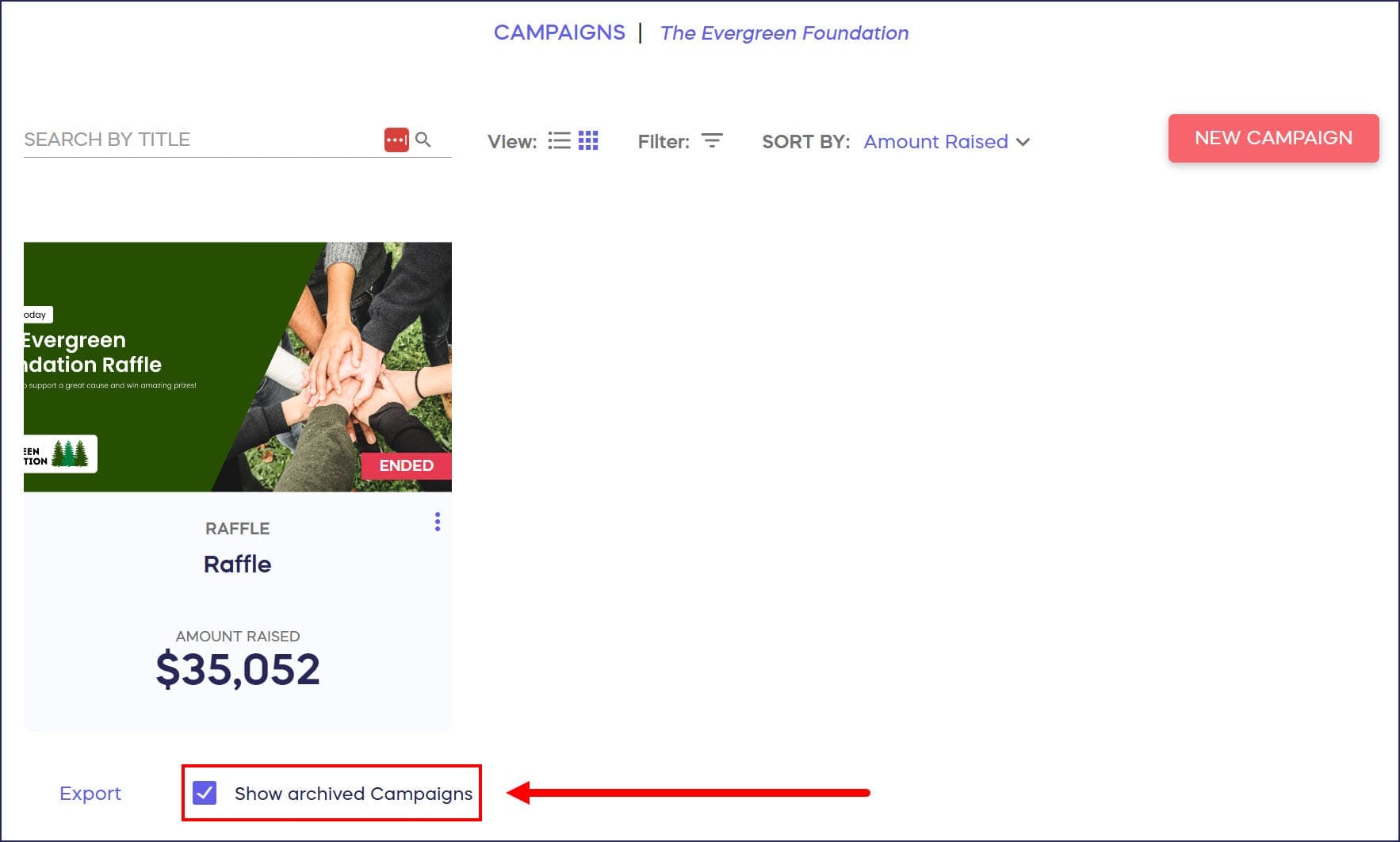1400x842 pixels.
Task: Uncheck Show archived Campaigns checkbox
Action: pyautogui.click(x=205, y=793)
